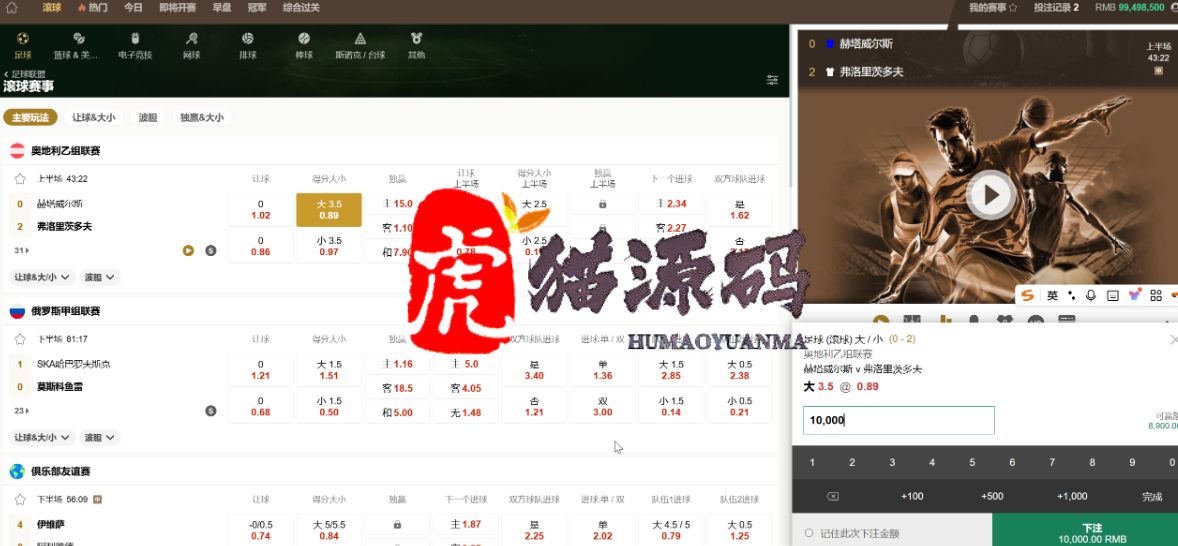The height and width of the screenshot is (546, 1178).
Task: Expand 31 more markets for 弗洛里茨多夫 match
Action: (x=21, y=250)
